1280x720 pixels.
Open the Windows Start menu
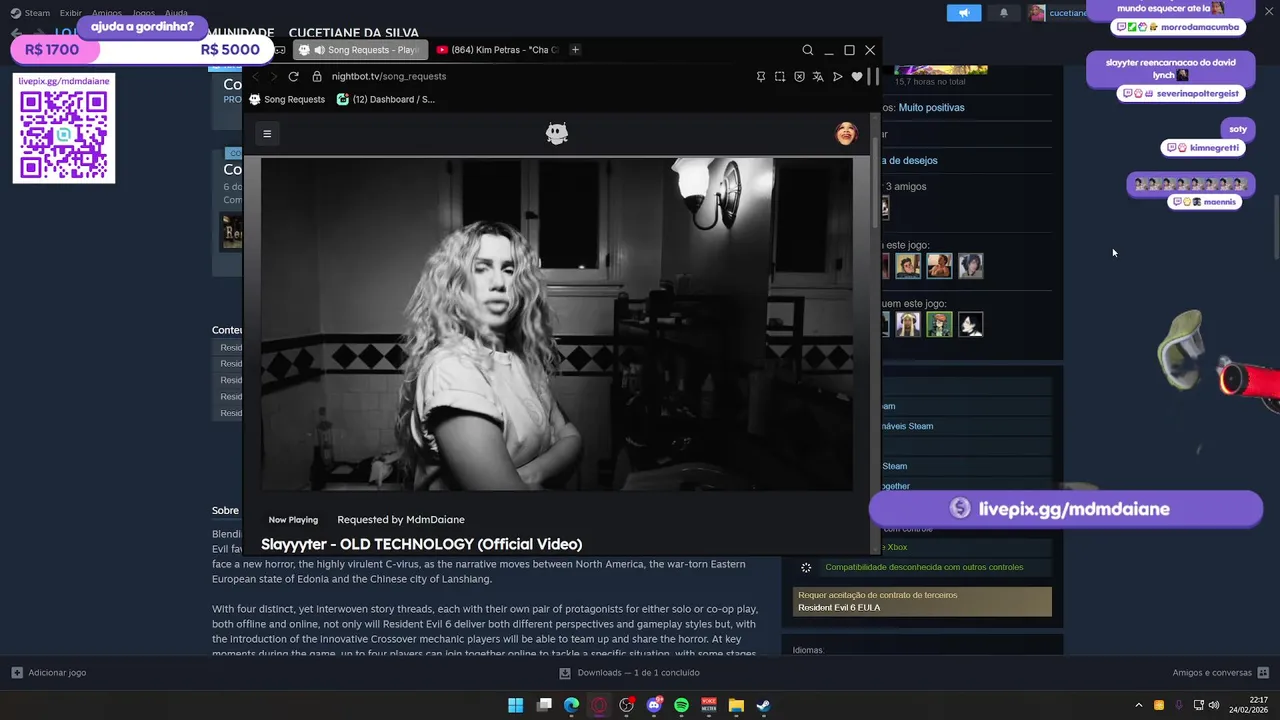coord(515,705)
